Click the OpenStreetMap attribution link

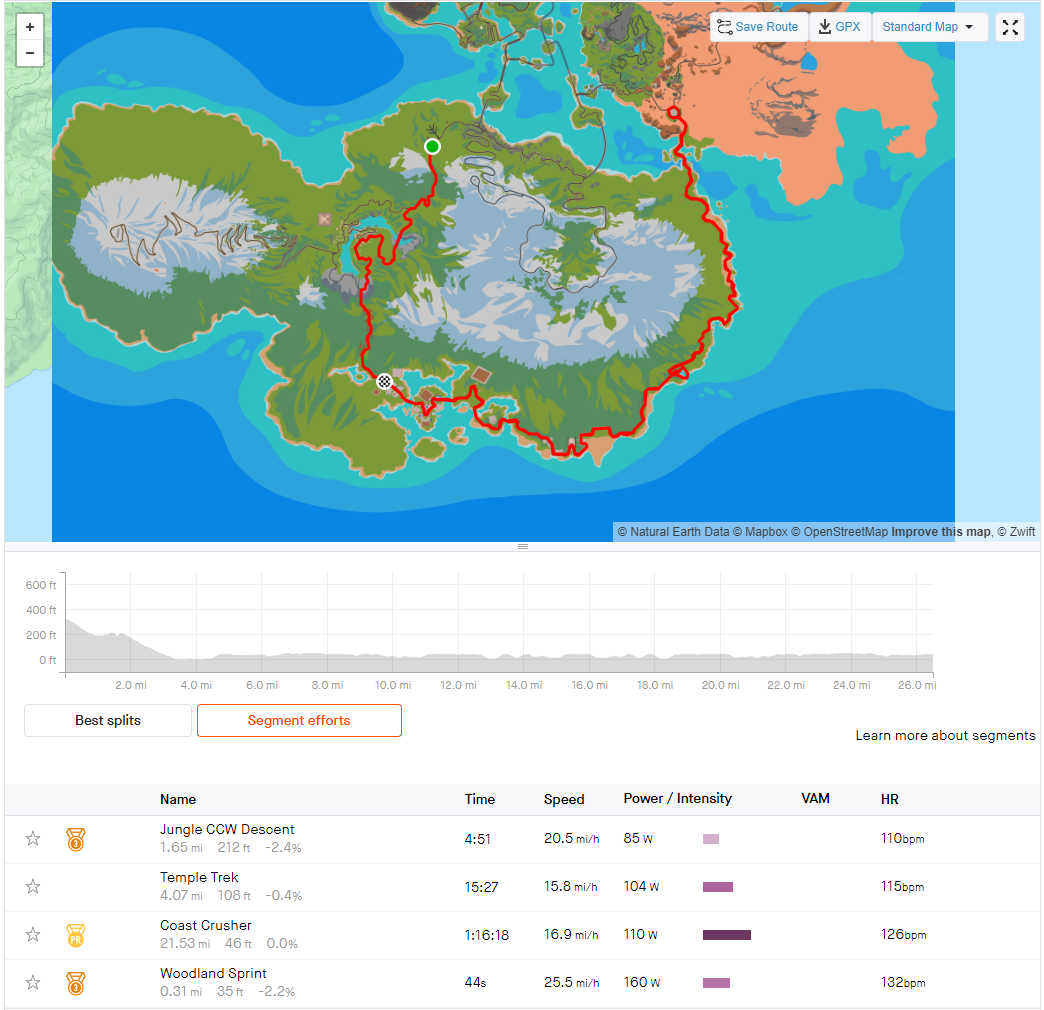point(840,531)
